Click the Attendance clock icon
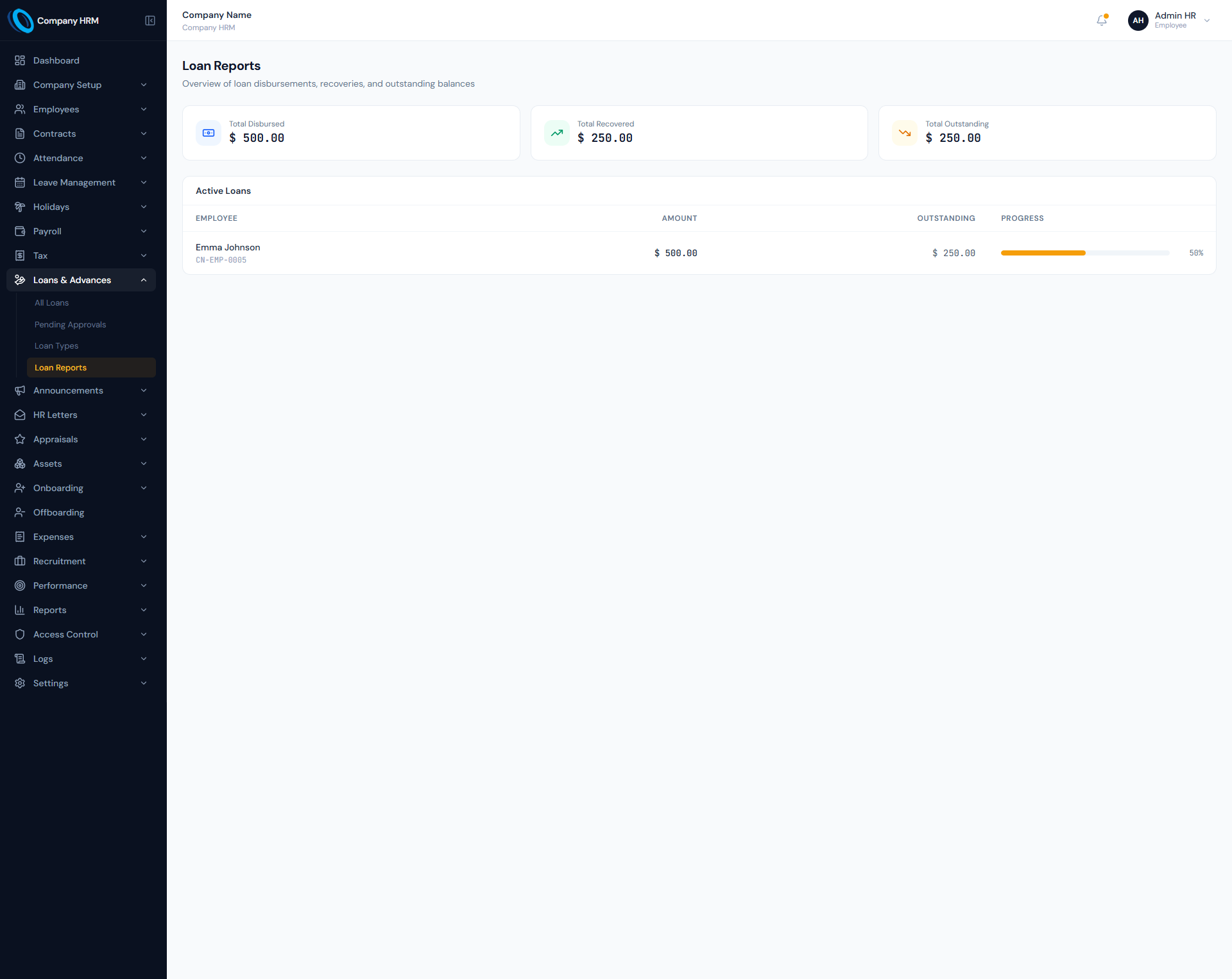The image size is (1232, 979). click(20, 158)
